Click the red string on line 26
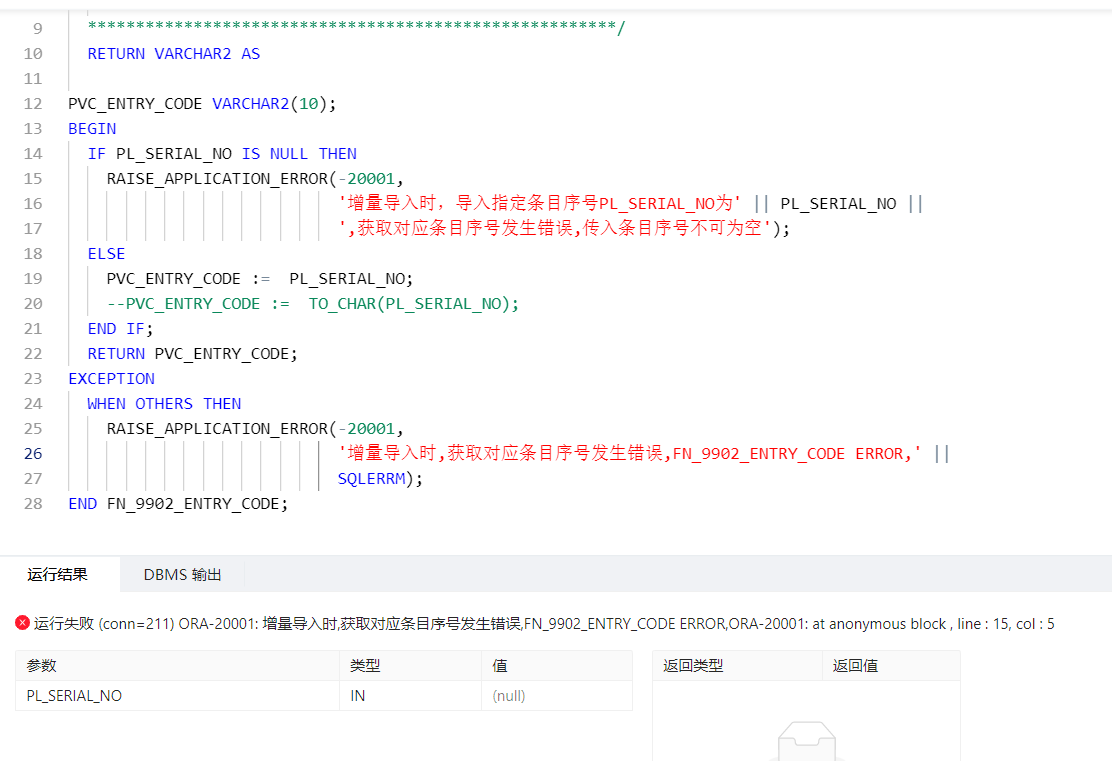 pos(630,453)
